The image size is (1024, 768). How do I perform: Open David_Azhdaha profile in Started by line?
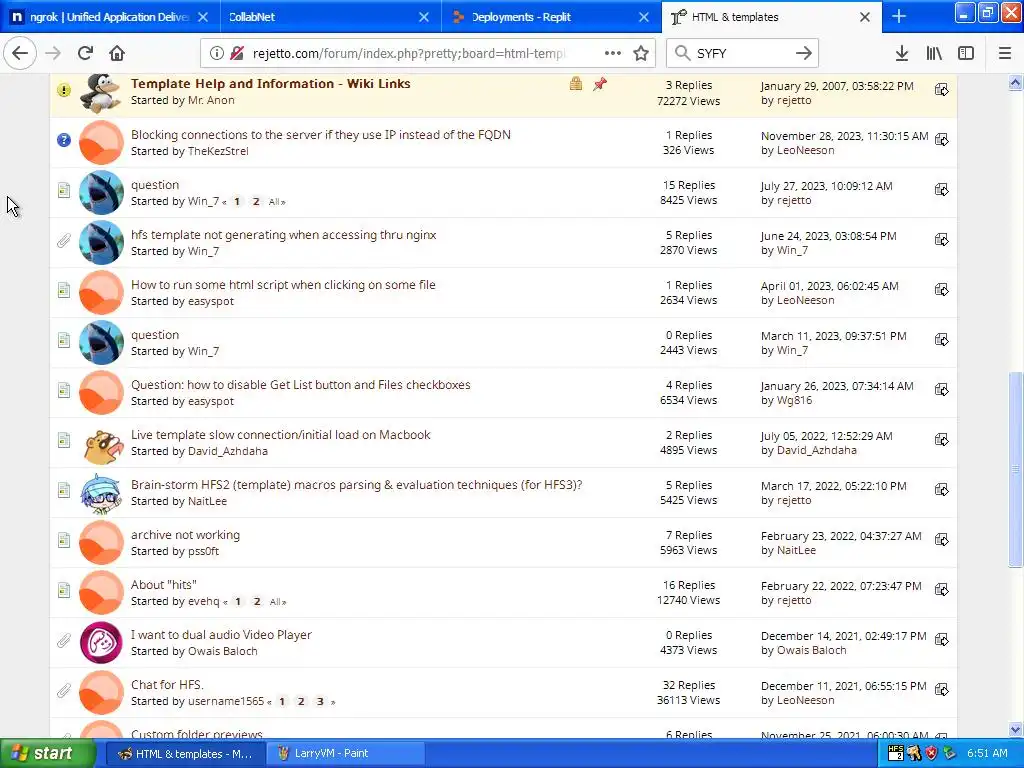(x=227, y=451)
